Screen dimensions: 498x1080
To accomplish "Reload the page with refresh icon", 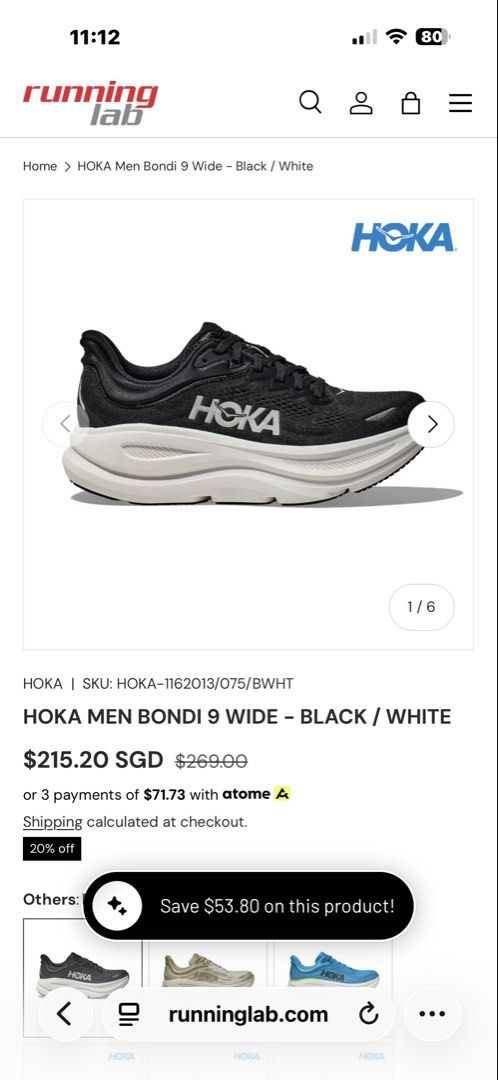I will (369, 1014).
